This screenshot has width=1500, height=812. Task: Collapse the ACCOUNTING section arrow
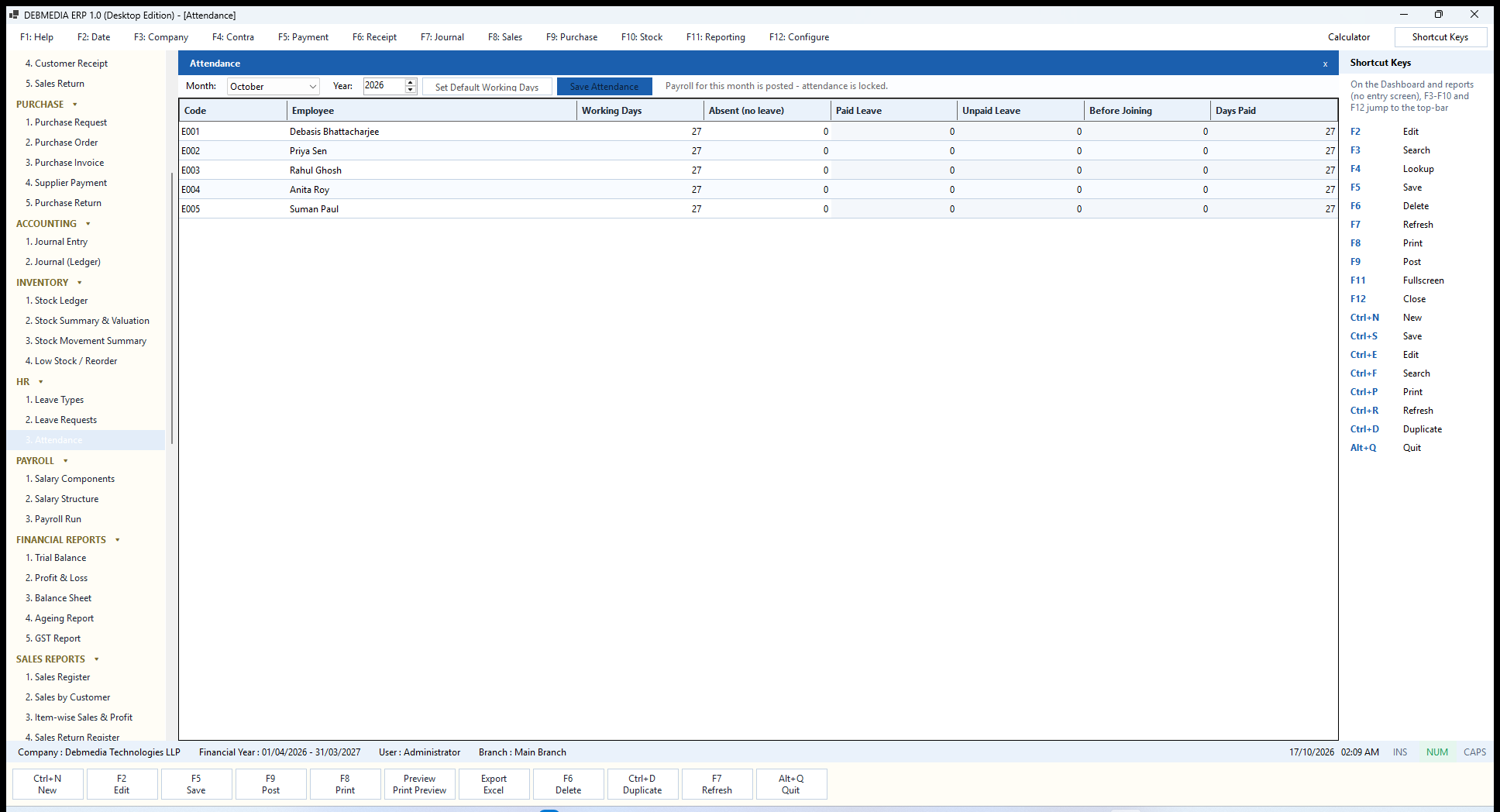88,224
